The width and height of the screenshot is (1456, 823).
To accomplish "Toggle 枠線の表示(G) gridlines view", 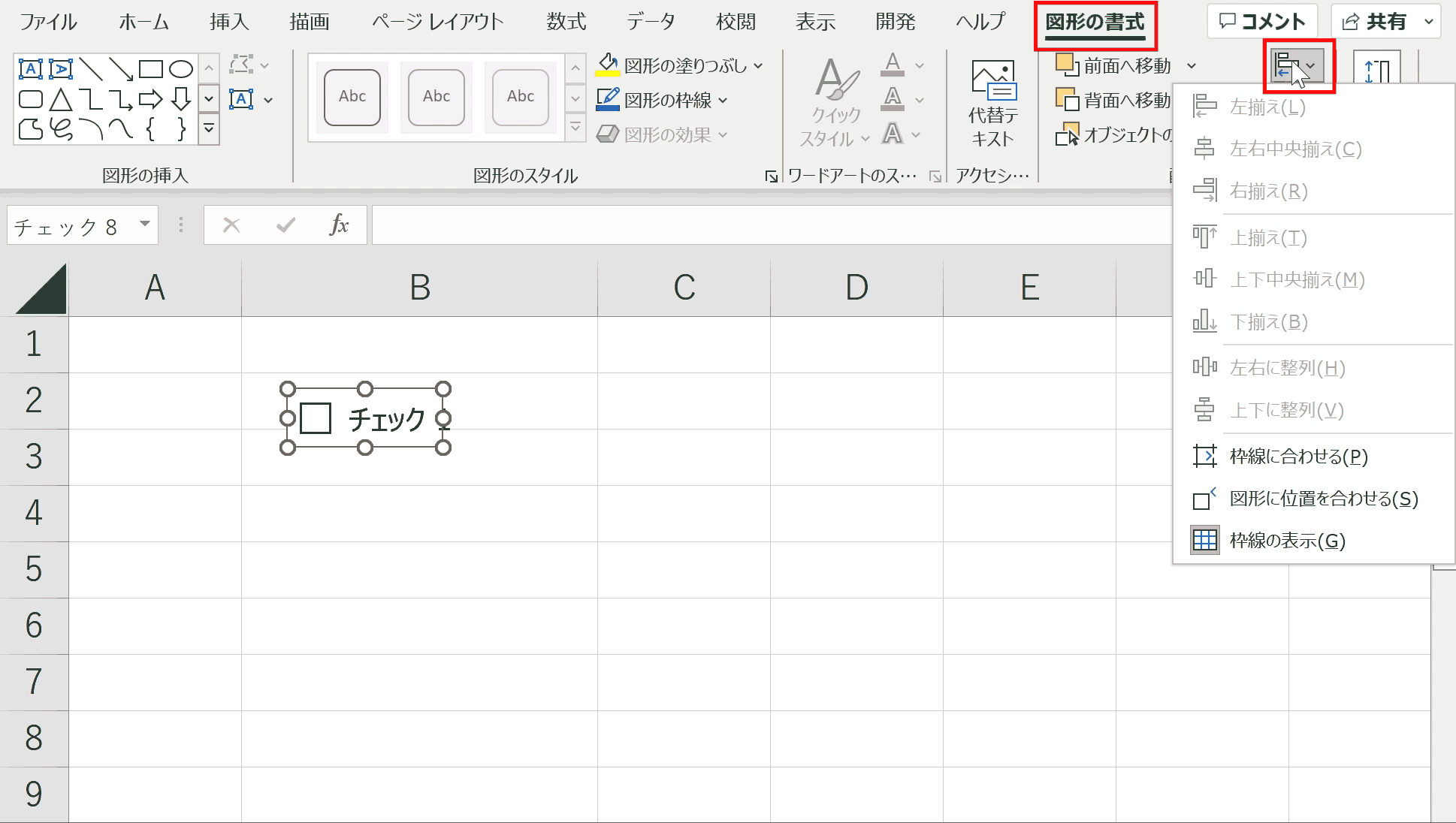I will click(1313, 541).
